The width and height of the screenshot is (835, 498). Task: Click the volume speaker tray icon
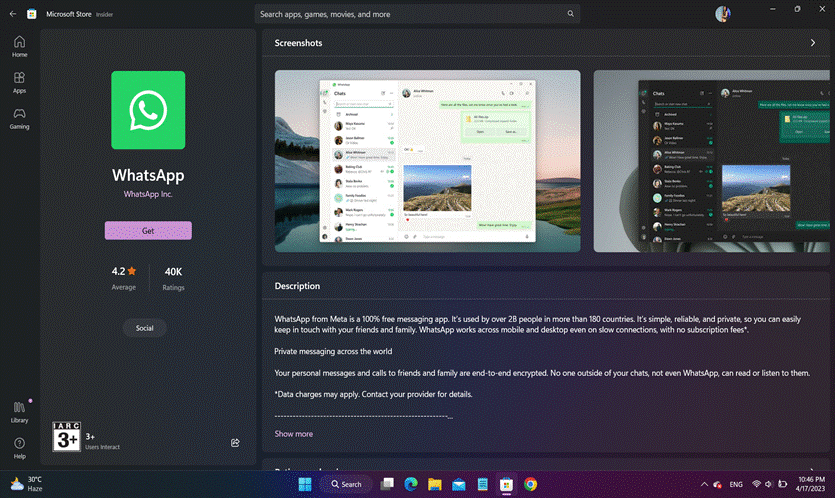tap(769, 484)
